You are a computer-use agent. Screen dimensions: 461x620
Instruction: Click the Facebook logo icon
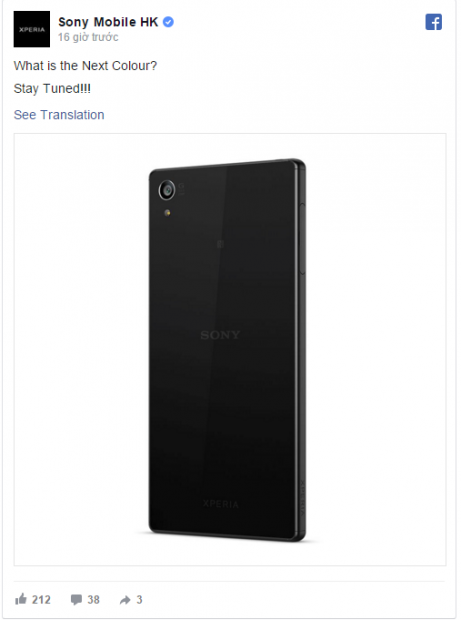(433, 22)
